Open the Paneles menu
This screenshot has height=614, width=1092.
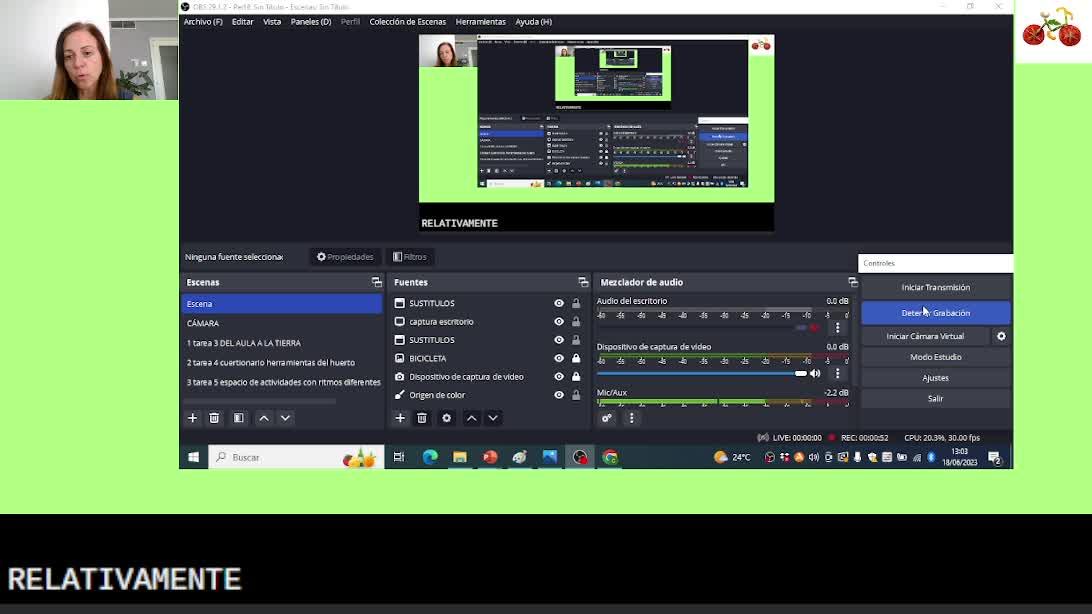311,22
